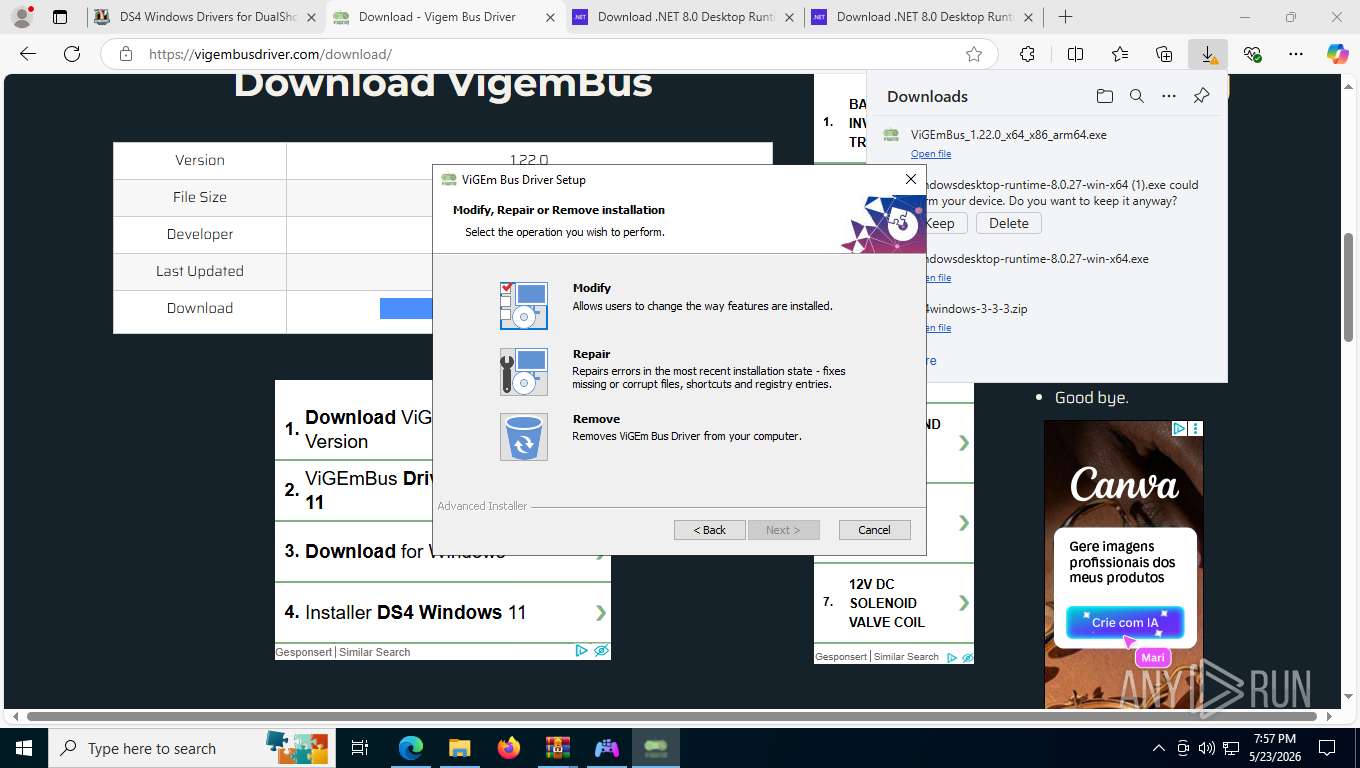Click taskbar search box

(190, 748)
